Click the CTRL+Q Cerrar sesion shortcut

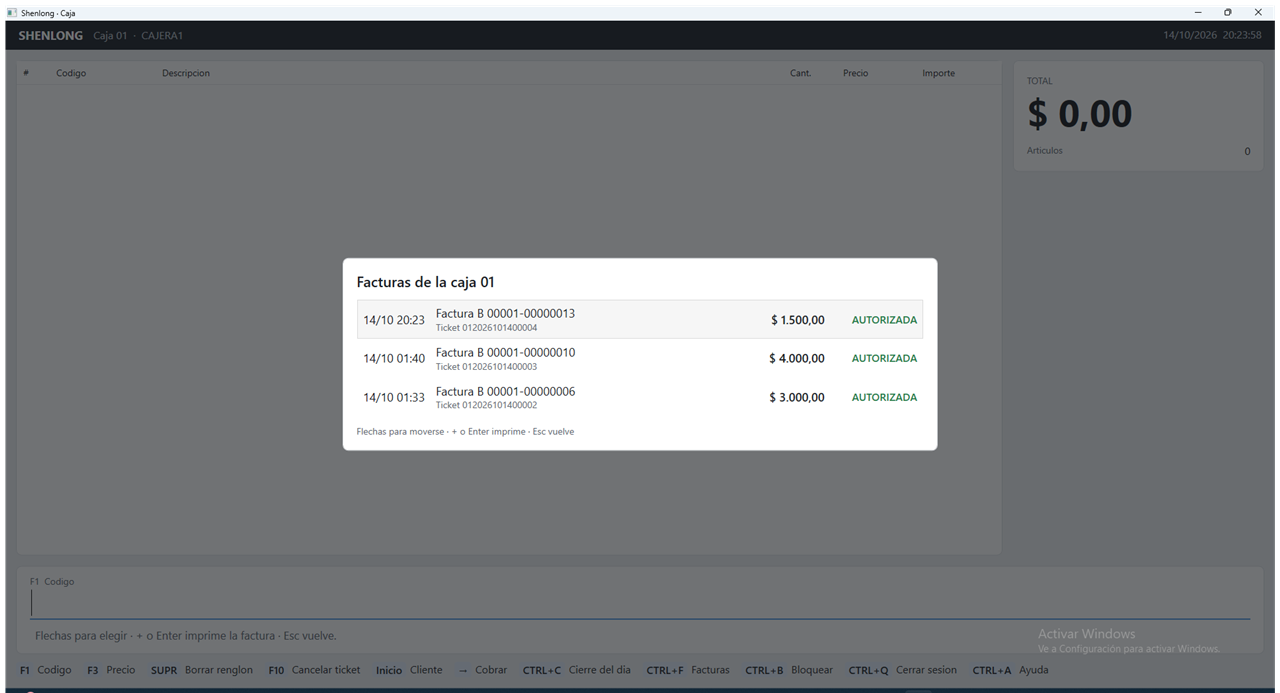(x=903, y=670)
